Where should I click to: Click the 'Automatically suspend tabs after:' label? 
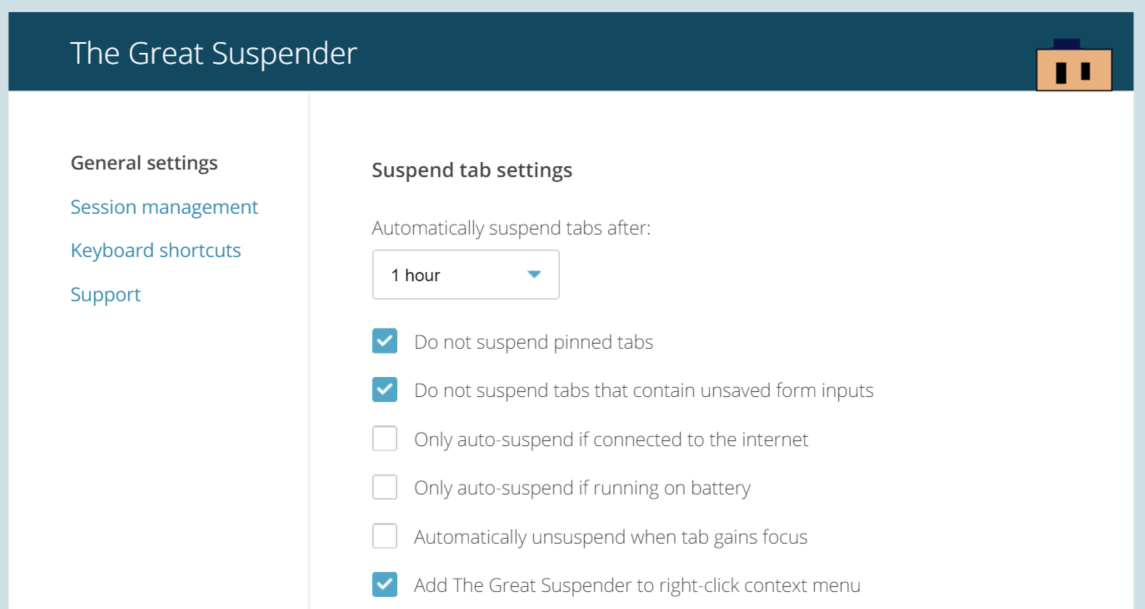511,228
